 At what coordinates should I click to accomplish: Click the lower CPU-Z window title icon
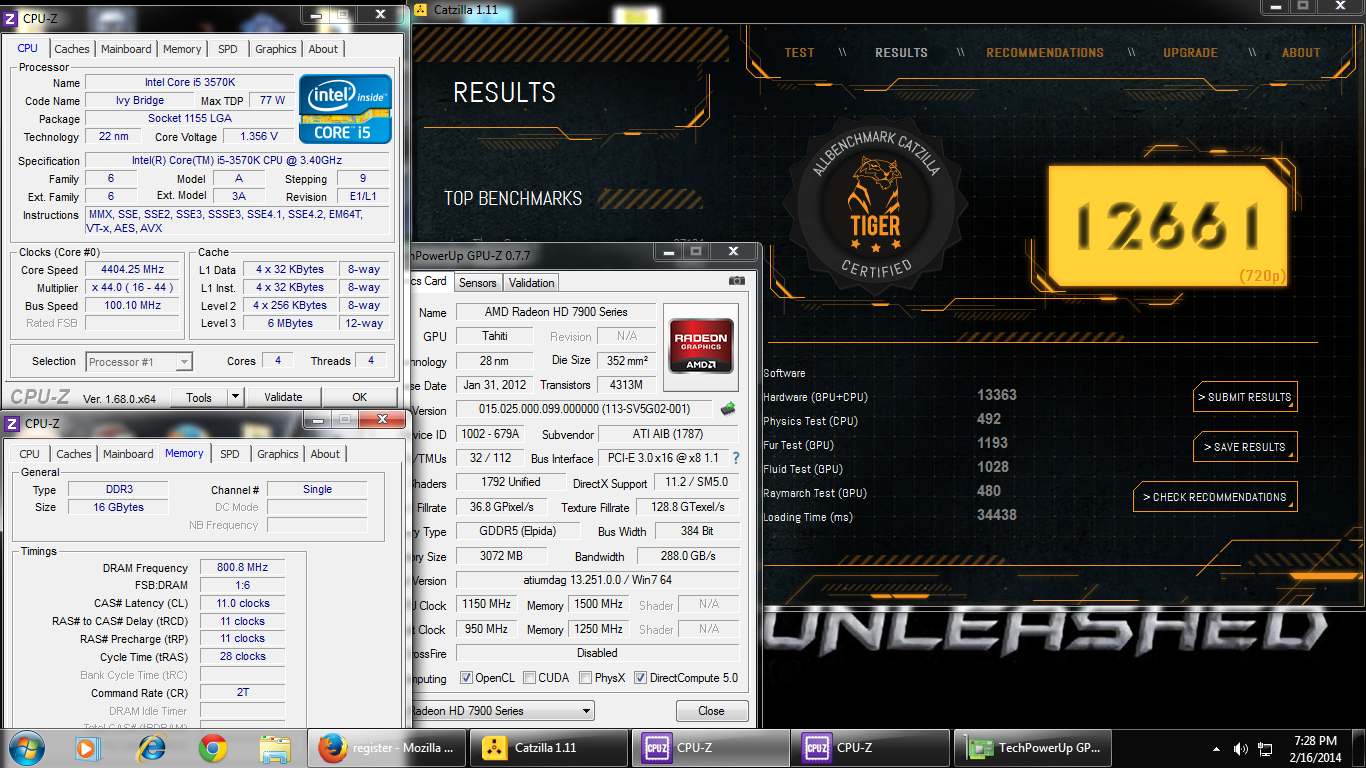click(12, 423)
